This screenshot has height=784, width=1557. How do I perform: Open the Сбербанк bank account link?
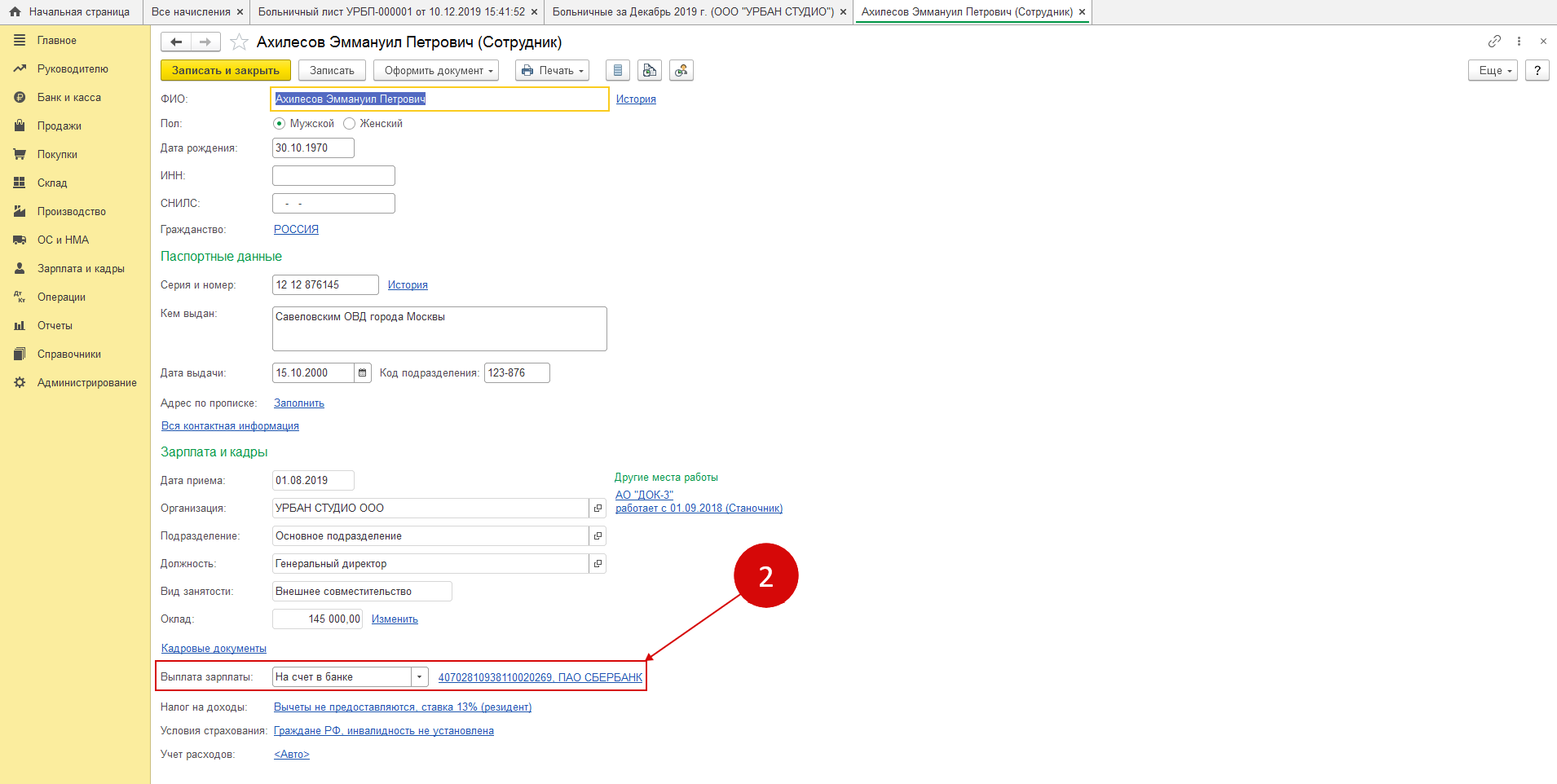click(x=540, y=677)
